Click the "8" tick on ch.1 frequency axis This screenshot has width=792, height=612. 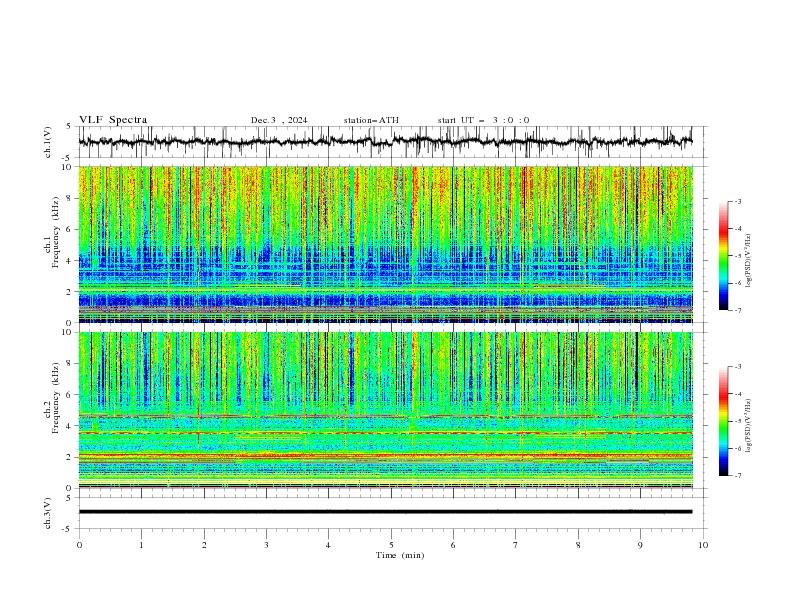[x=70, y=198]
